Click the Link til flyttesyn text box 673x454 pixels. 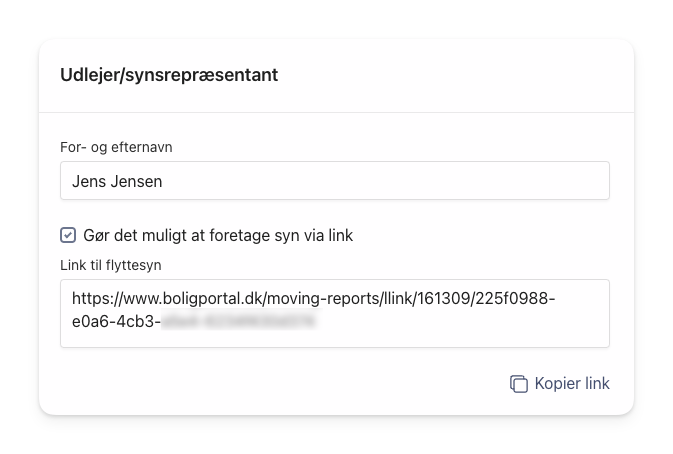[x=334, y=313]
